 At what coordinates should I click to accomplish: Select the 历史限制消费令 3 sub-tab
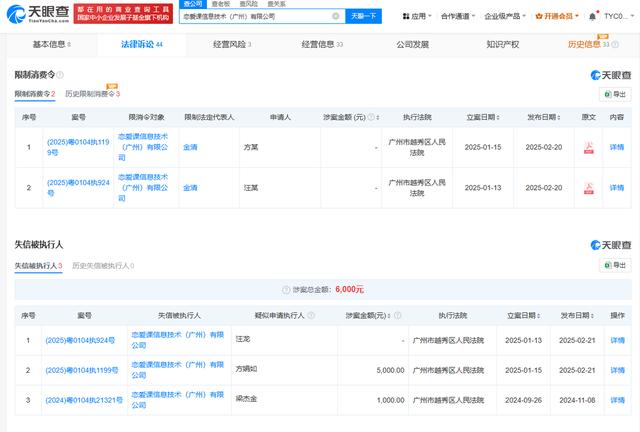[93, 94]
